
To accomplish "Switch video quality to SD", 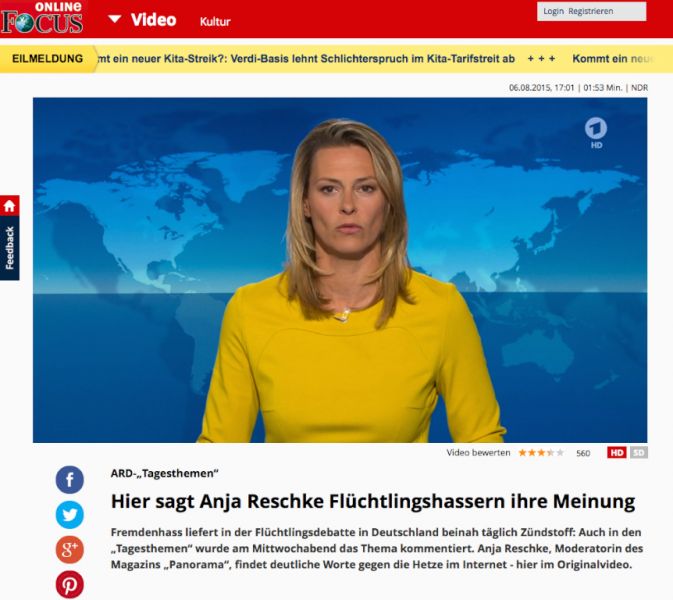I will click(x=639, y=453).
